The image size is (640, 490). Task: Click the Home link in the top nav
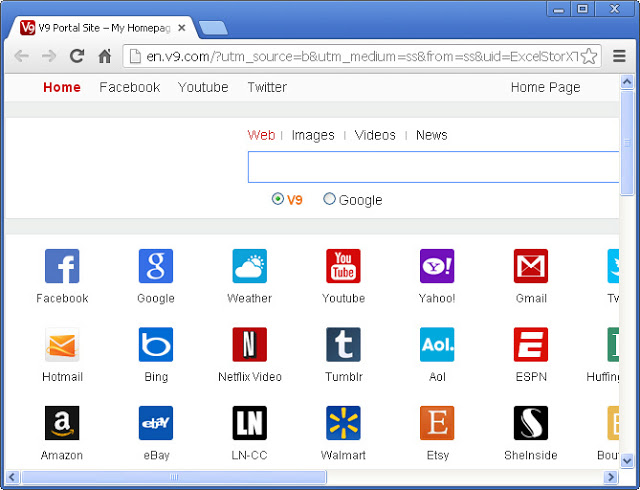point(62,87)
